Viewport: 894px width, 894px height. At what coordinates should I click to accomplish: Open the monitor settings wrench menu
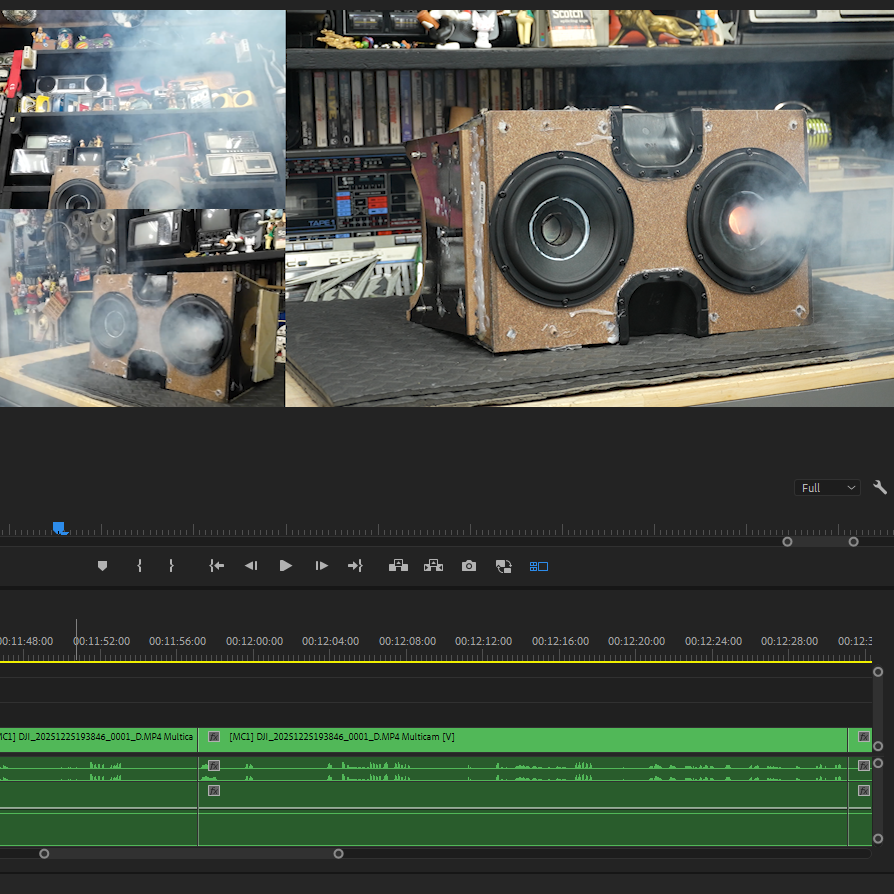click(880, 487)
